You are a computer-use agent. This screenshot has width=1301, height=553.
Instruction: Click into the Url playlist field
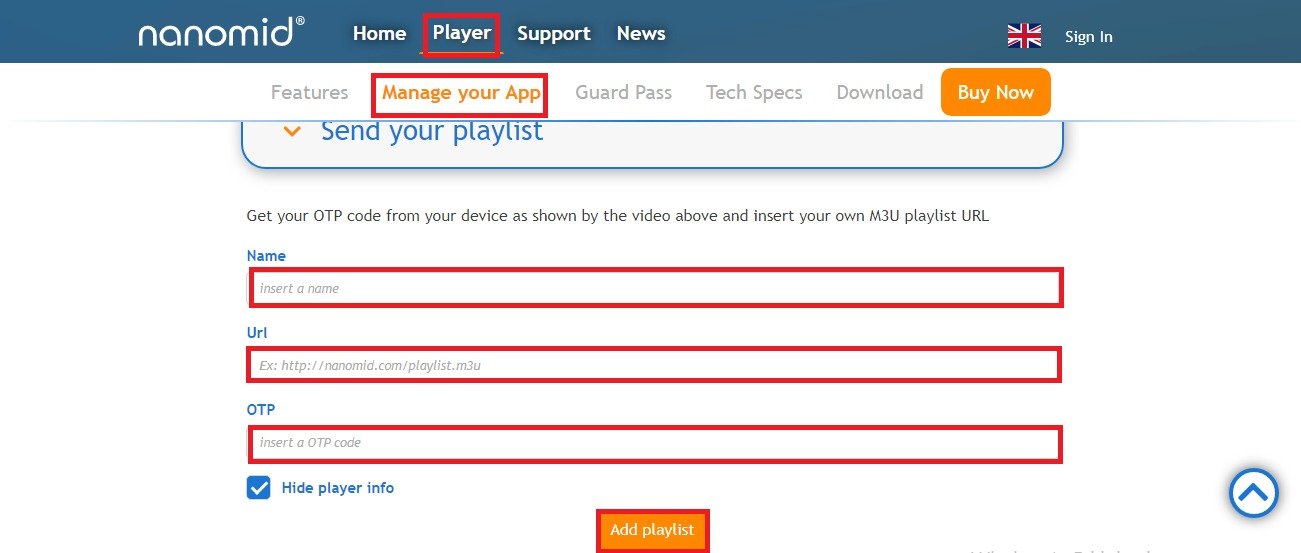pyautogui.click(x=655, y=365)
